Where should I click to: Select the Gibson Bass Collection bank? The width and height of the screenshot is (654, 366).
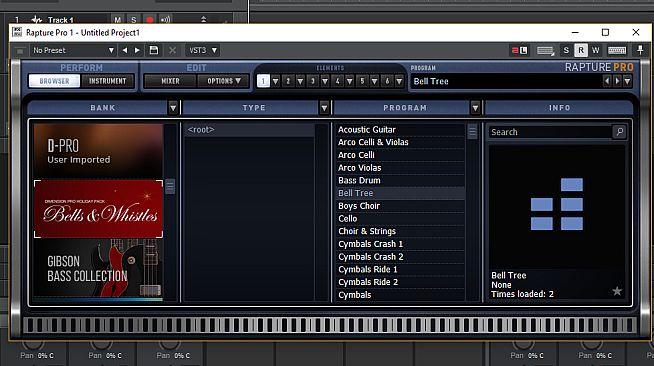tap(98, 269)
